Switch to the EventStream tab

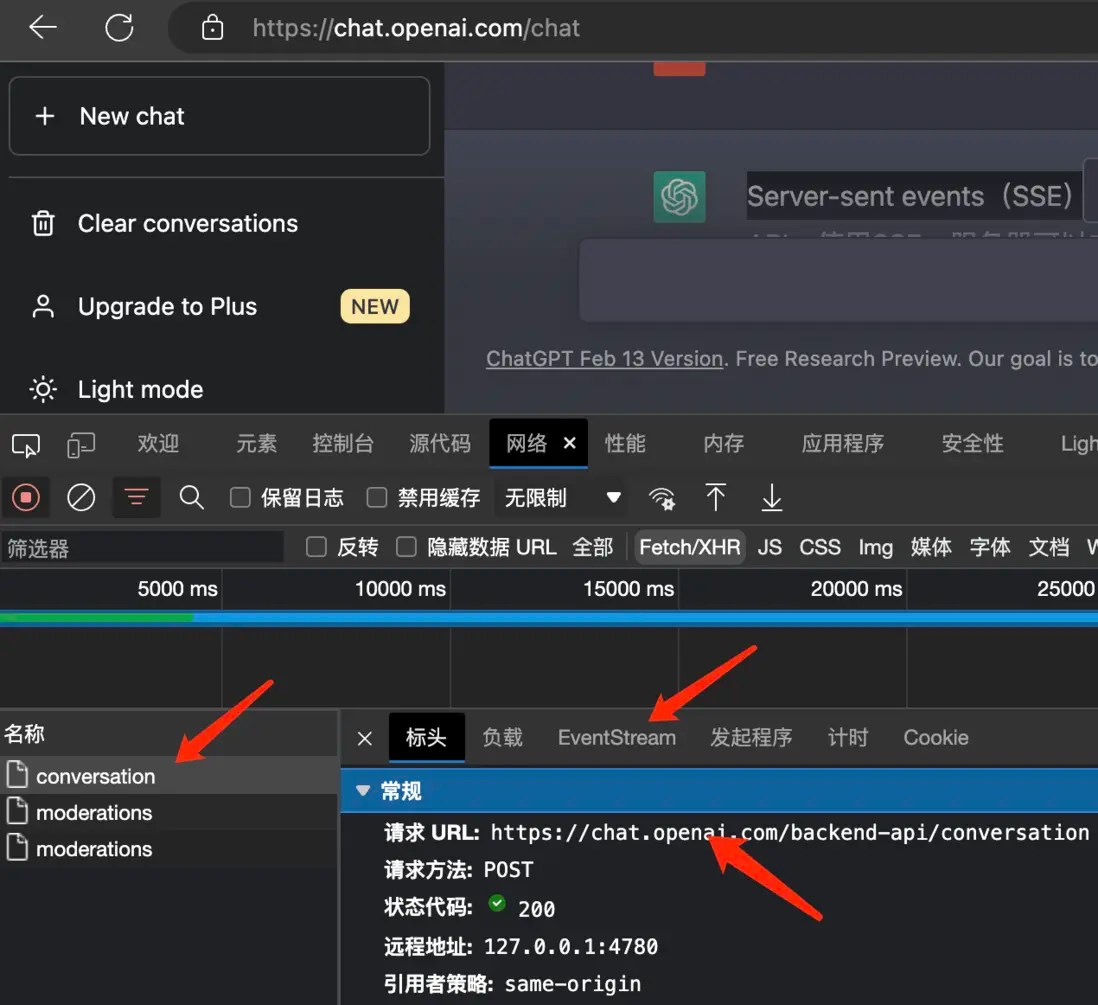point(617,737)
